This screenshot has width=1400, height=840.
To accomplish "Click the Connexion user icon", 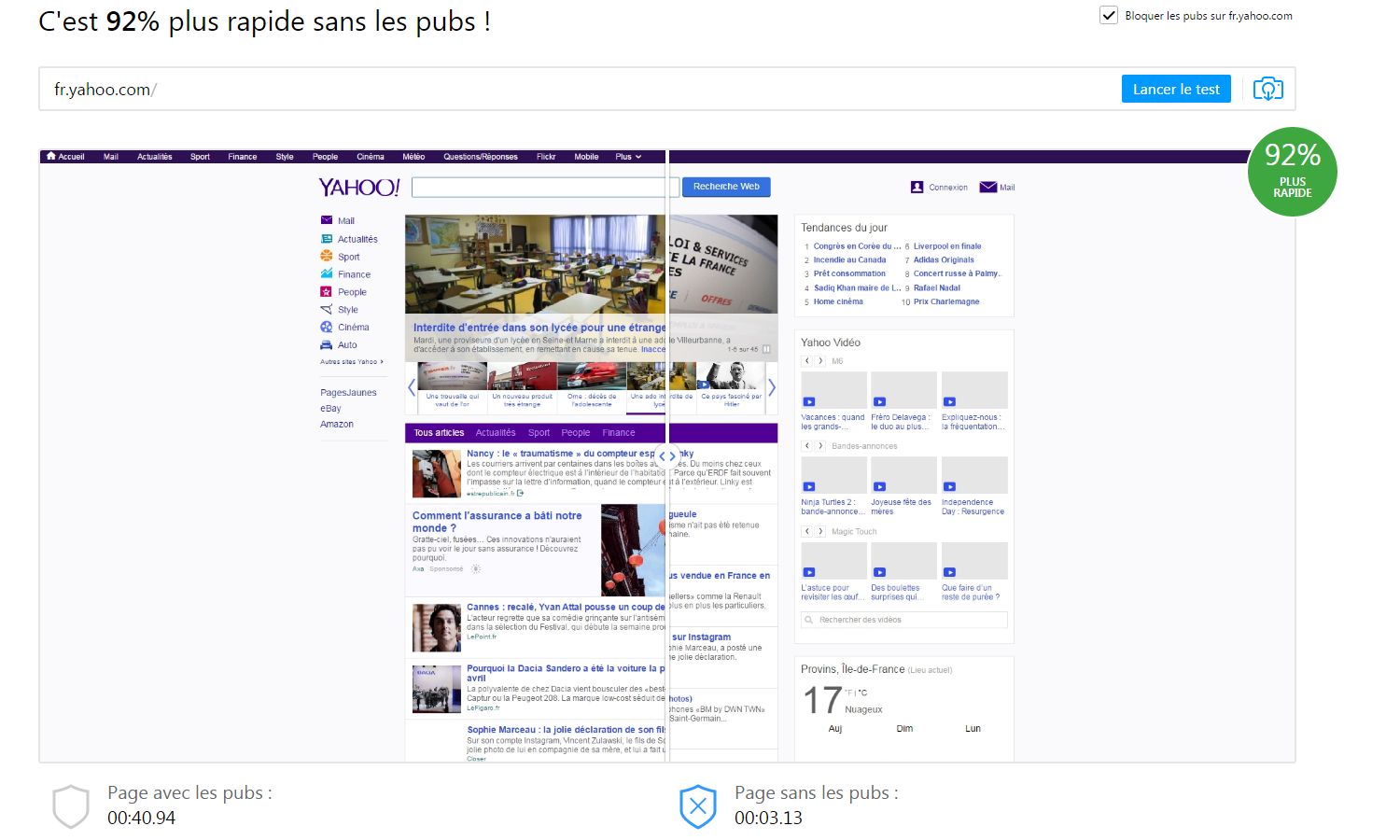I will [917, 187].
